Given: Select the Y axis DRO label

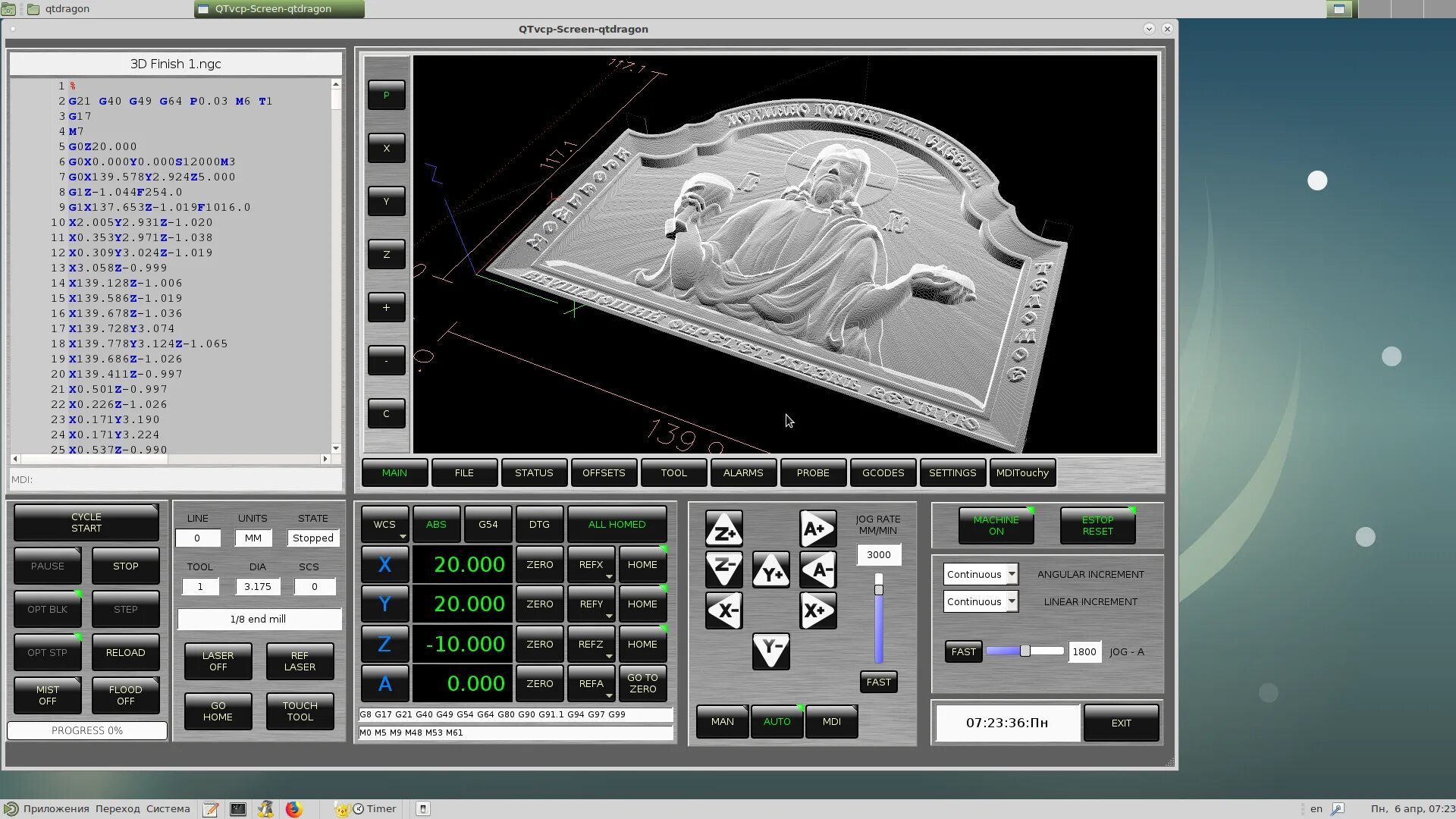Looking at the screenshot, I should (384, 604).
